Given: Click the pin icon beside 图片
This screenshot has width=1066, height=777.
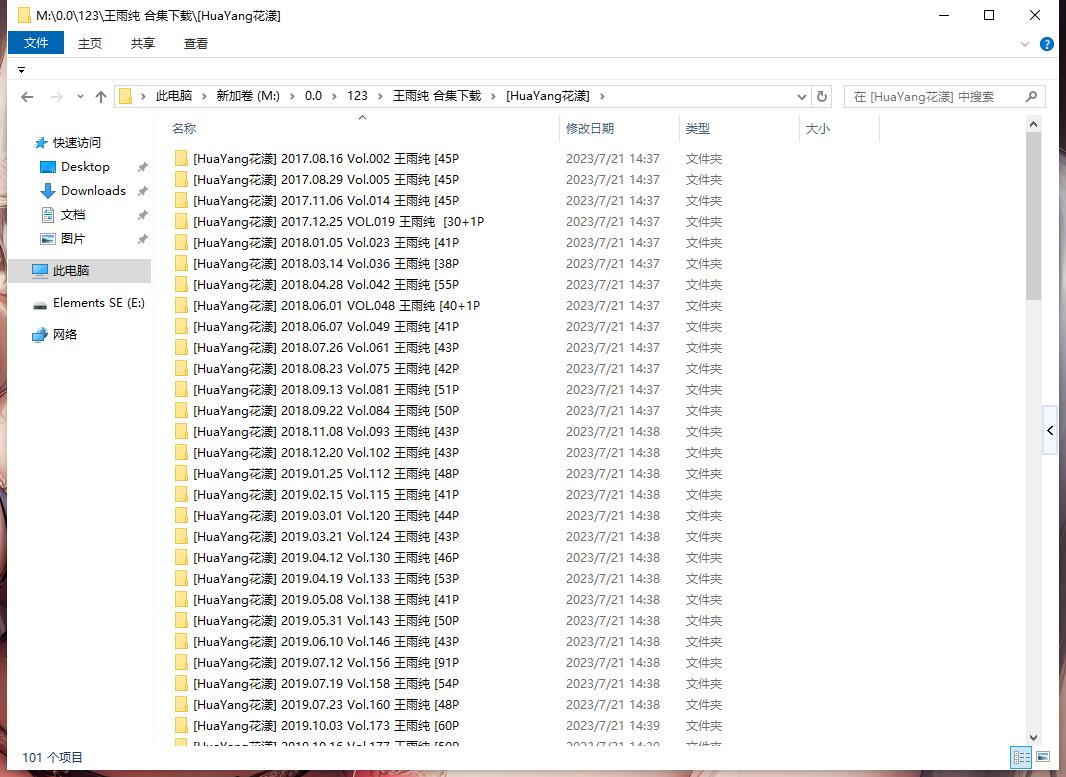Looking at the screenshot, I should click(x=143, y=239).
